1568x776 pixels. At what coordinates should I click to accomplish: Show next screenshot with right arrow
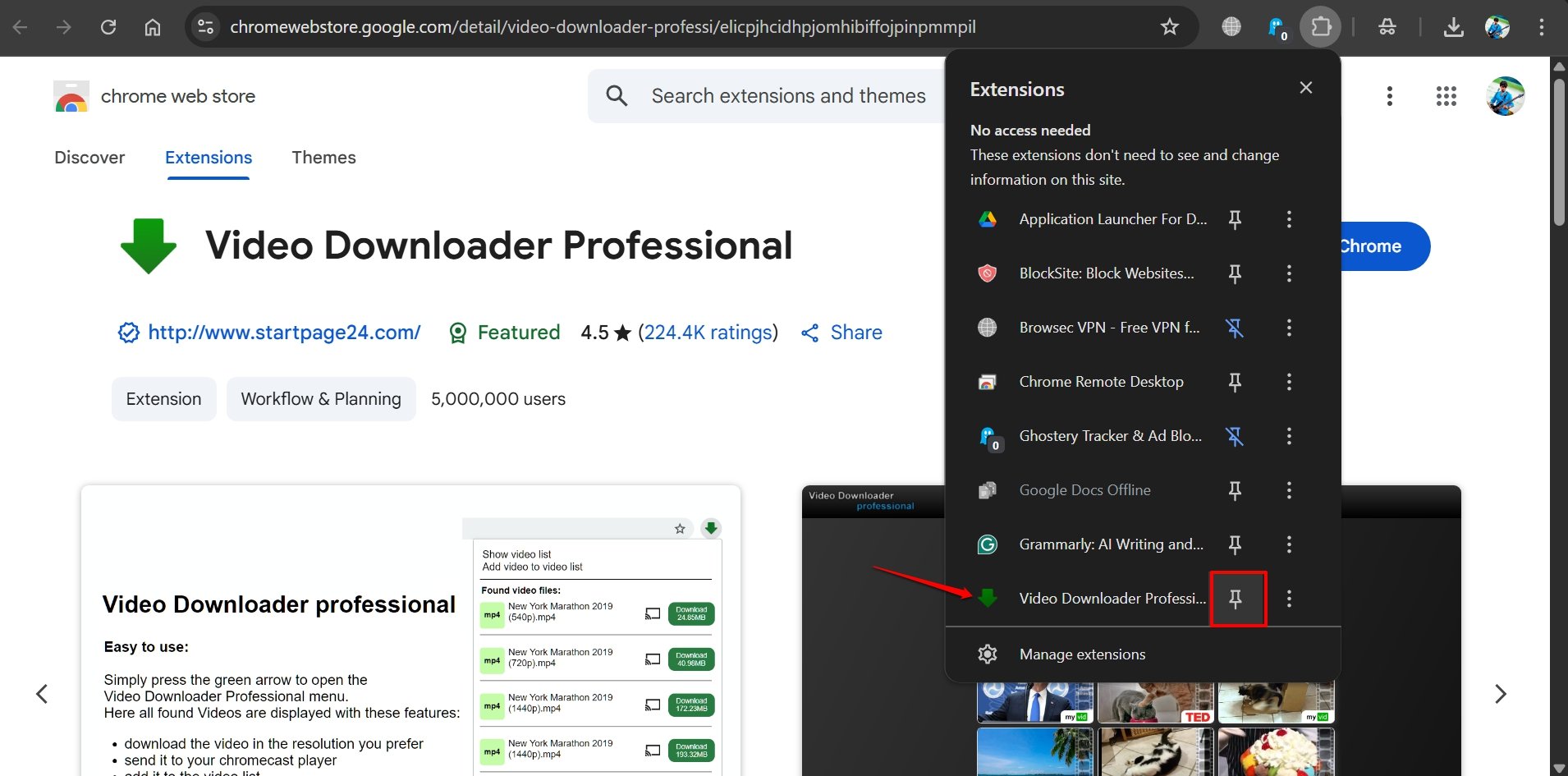point(1501,694)
